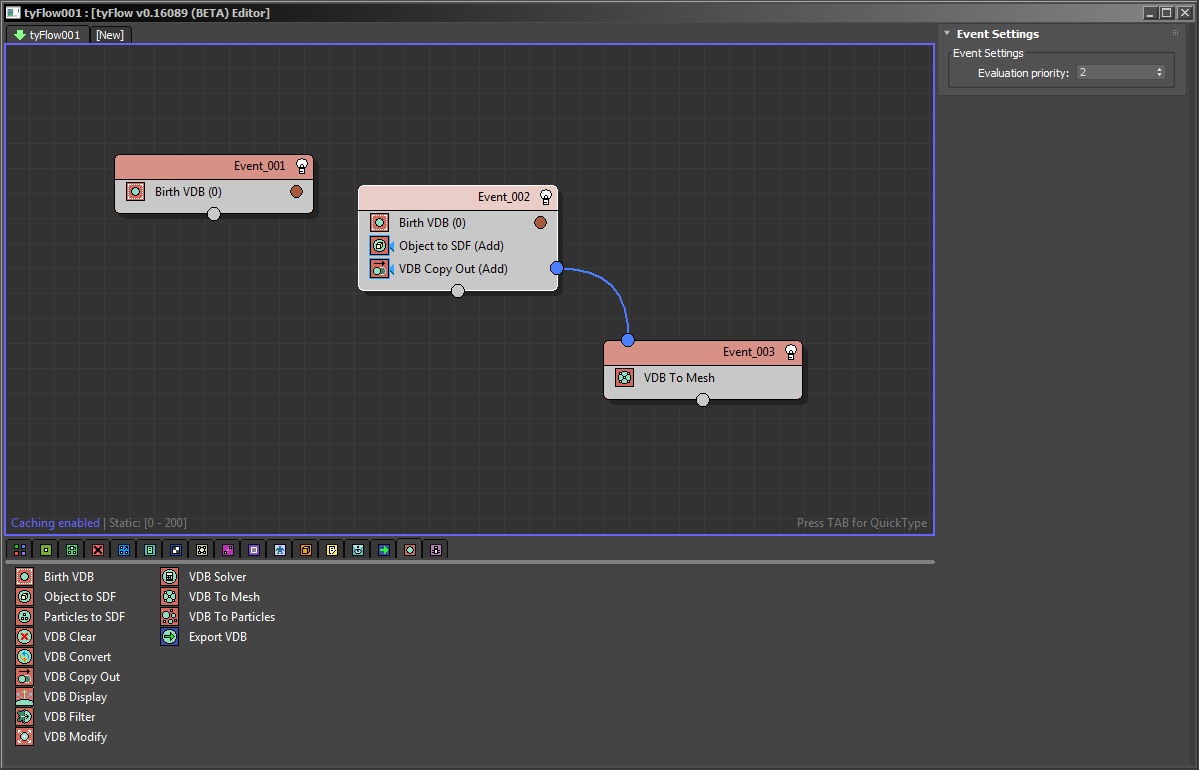Click the Caching enabled status text
The height and width of the screenshot is (770, 1199).
(x=55, y=523)
